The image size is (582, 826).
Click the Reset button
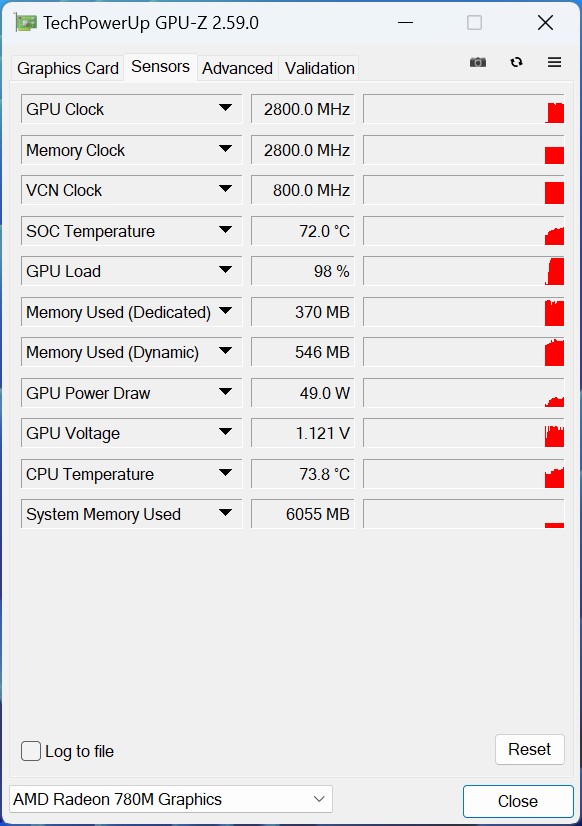pyautogui.click(x=529, y=749)
